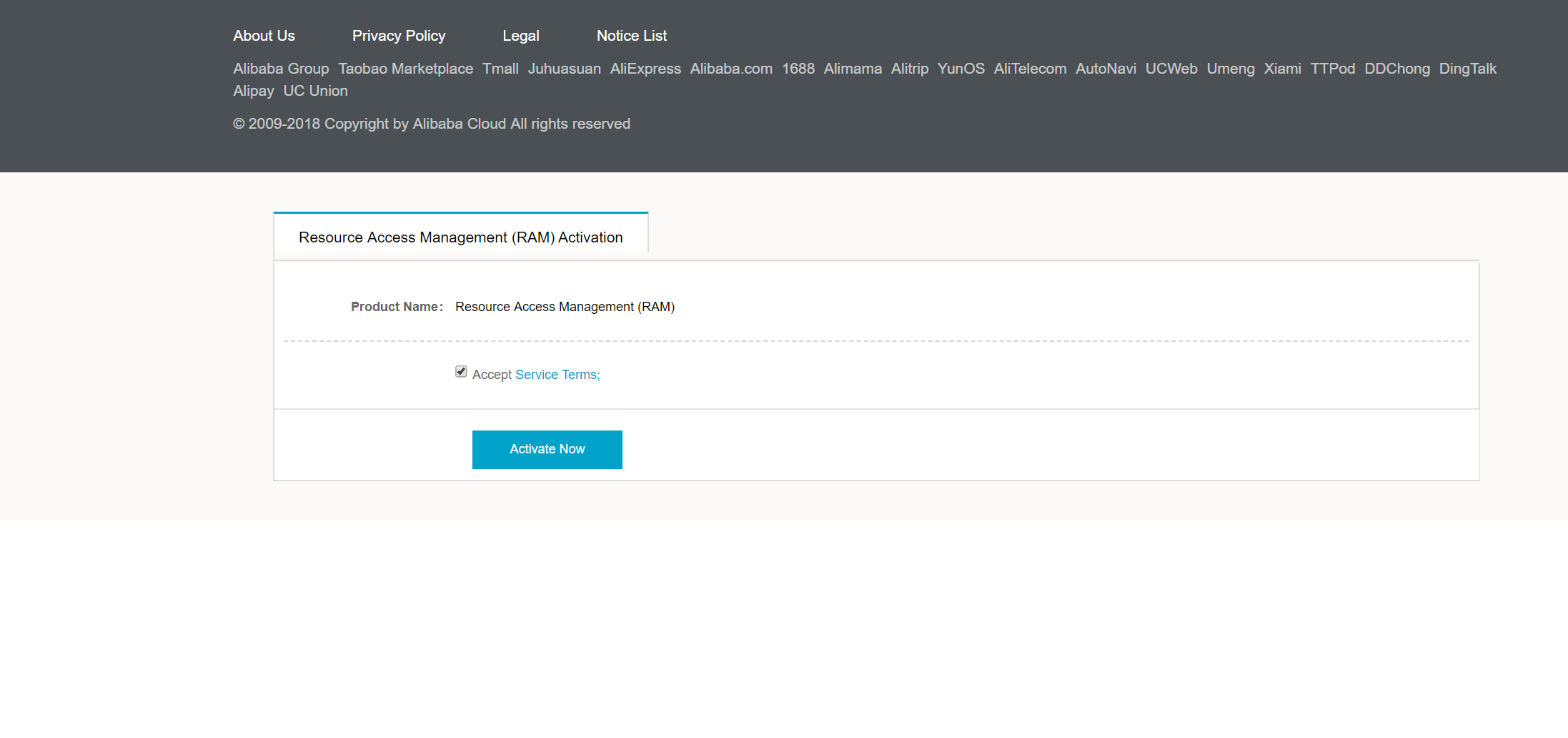
Task: Open the YunOS link
Action: [x=961, y=69]
